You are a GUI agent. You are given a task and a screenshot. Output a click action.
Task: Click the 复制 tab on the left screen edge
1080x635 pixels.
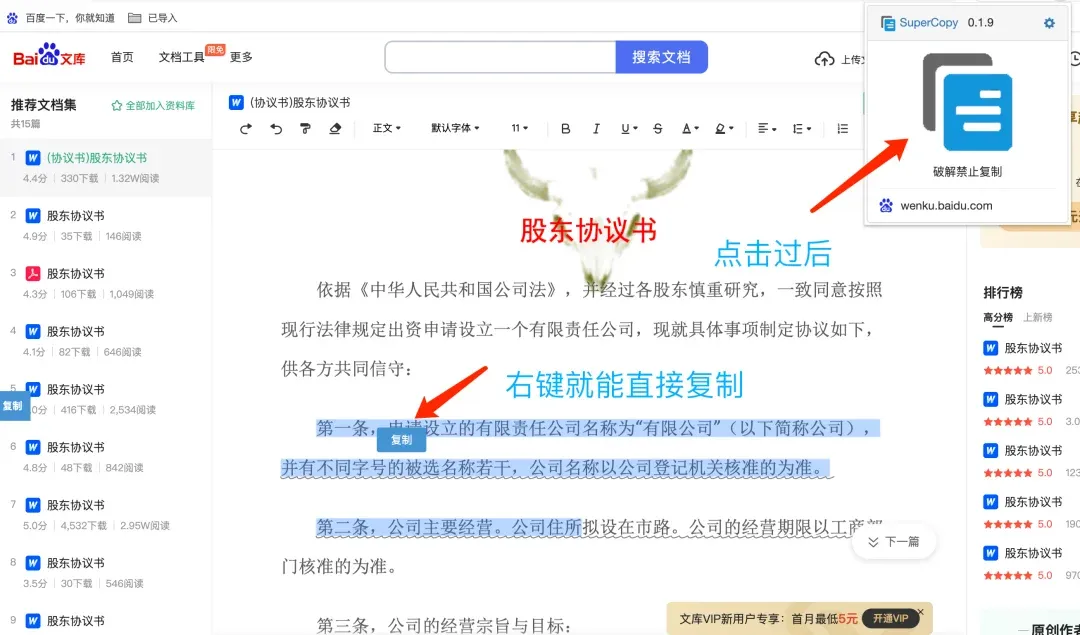coord(13,406)
